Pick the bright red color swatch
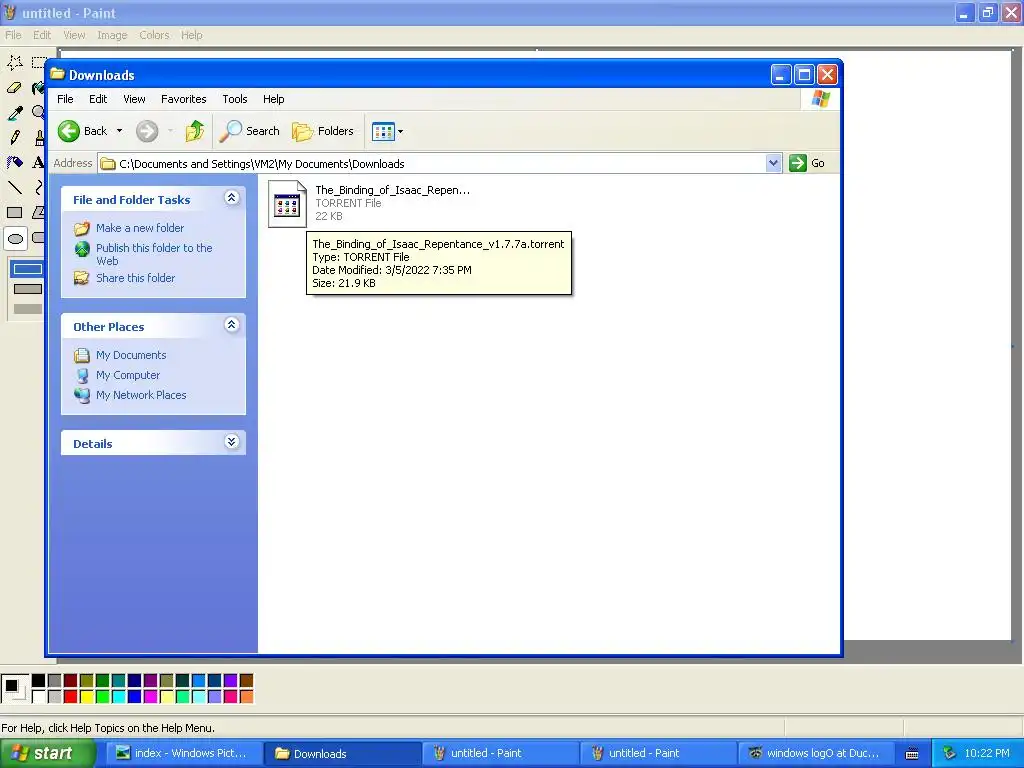1024x768 pixels. tap(71, 697)
